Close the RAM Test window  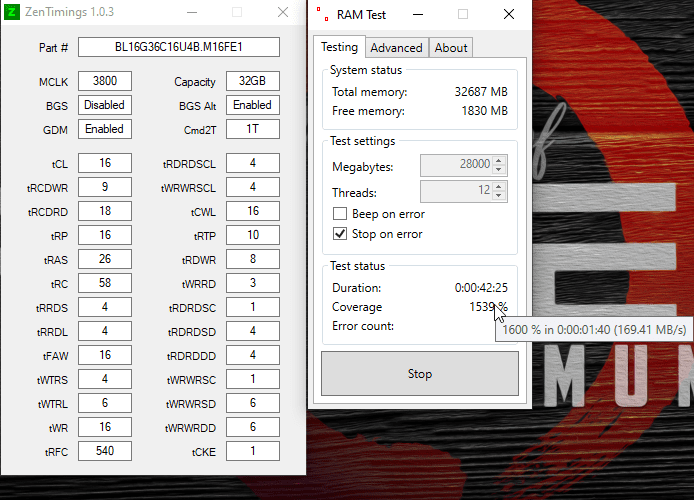point(509,15)
